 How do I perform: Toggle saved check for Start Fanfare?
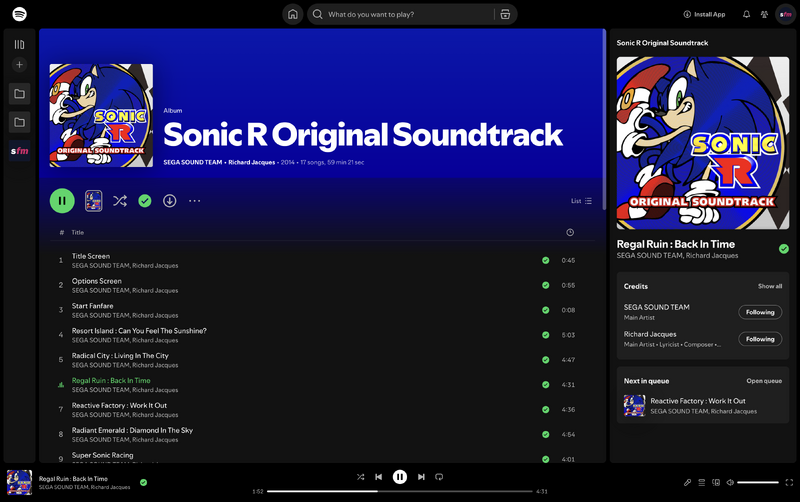pyautogui.click(x=545, y=310)
